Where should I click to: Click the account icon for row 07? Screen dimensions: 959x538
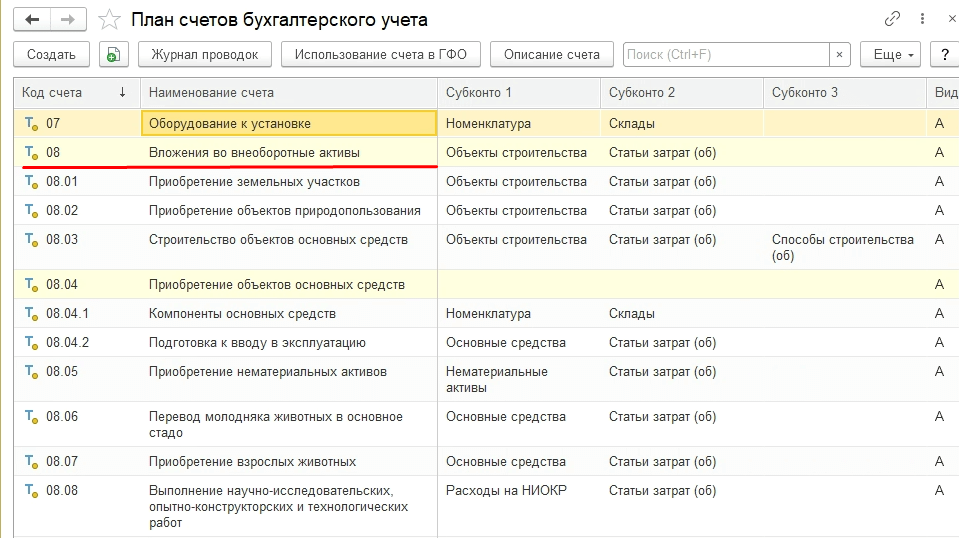pyautogui.click(x=31, y=124)
